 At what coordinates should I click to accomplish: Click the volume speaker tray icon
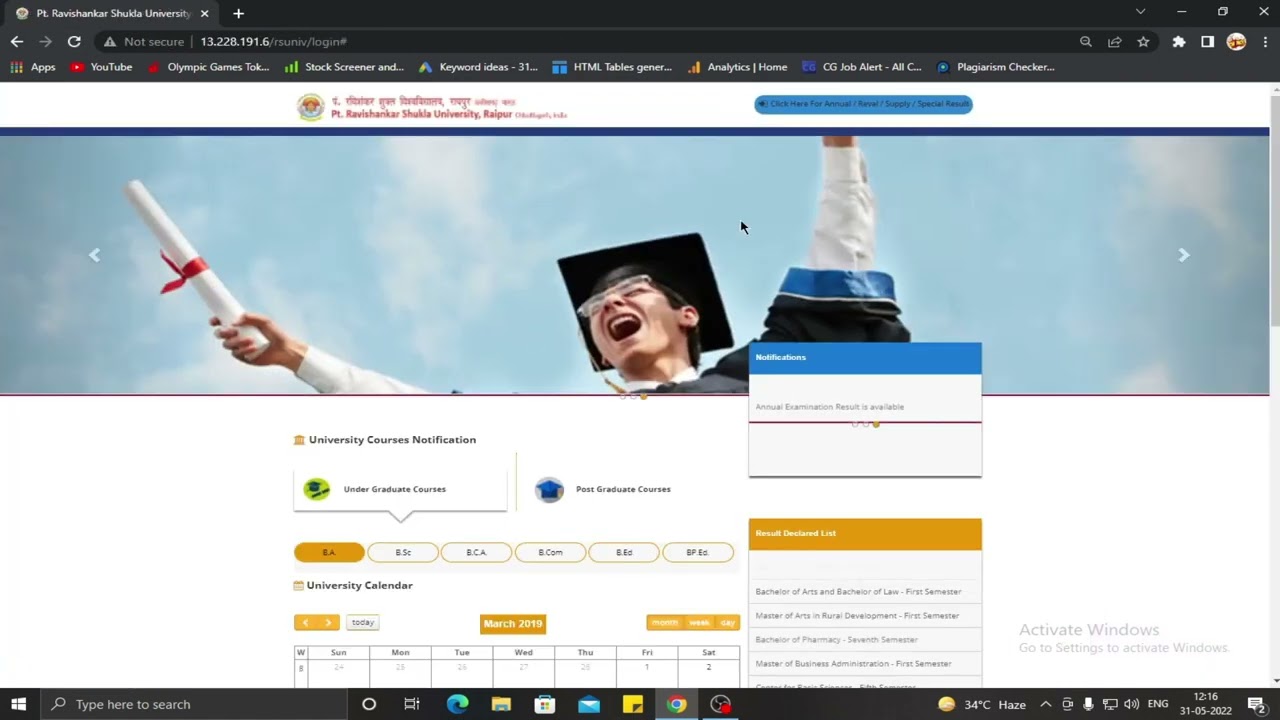[x=1131, y=704]
